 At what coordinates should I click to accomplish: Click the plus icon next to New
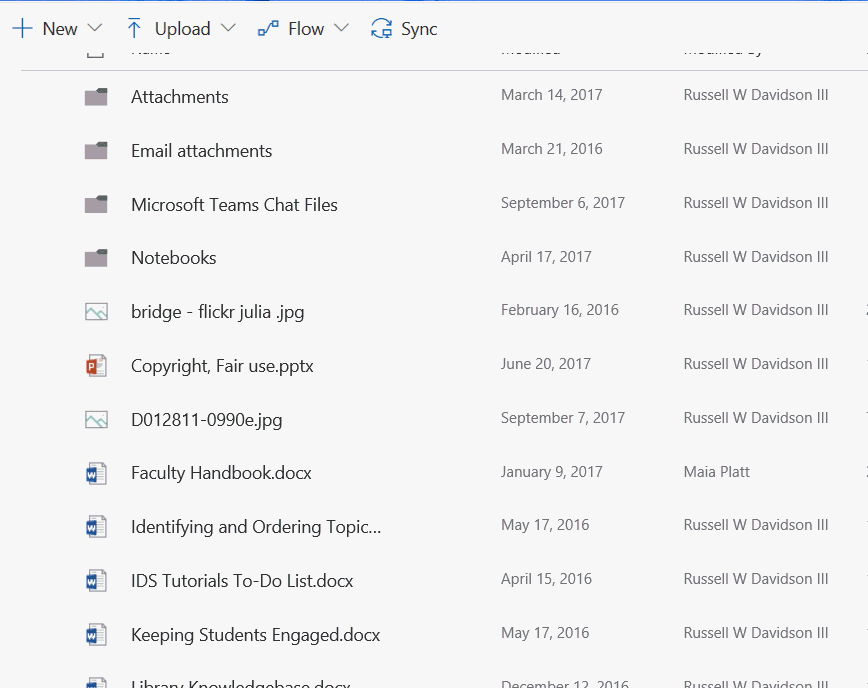click(x=21, y=28)
